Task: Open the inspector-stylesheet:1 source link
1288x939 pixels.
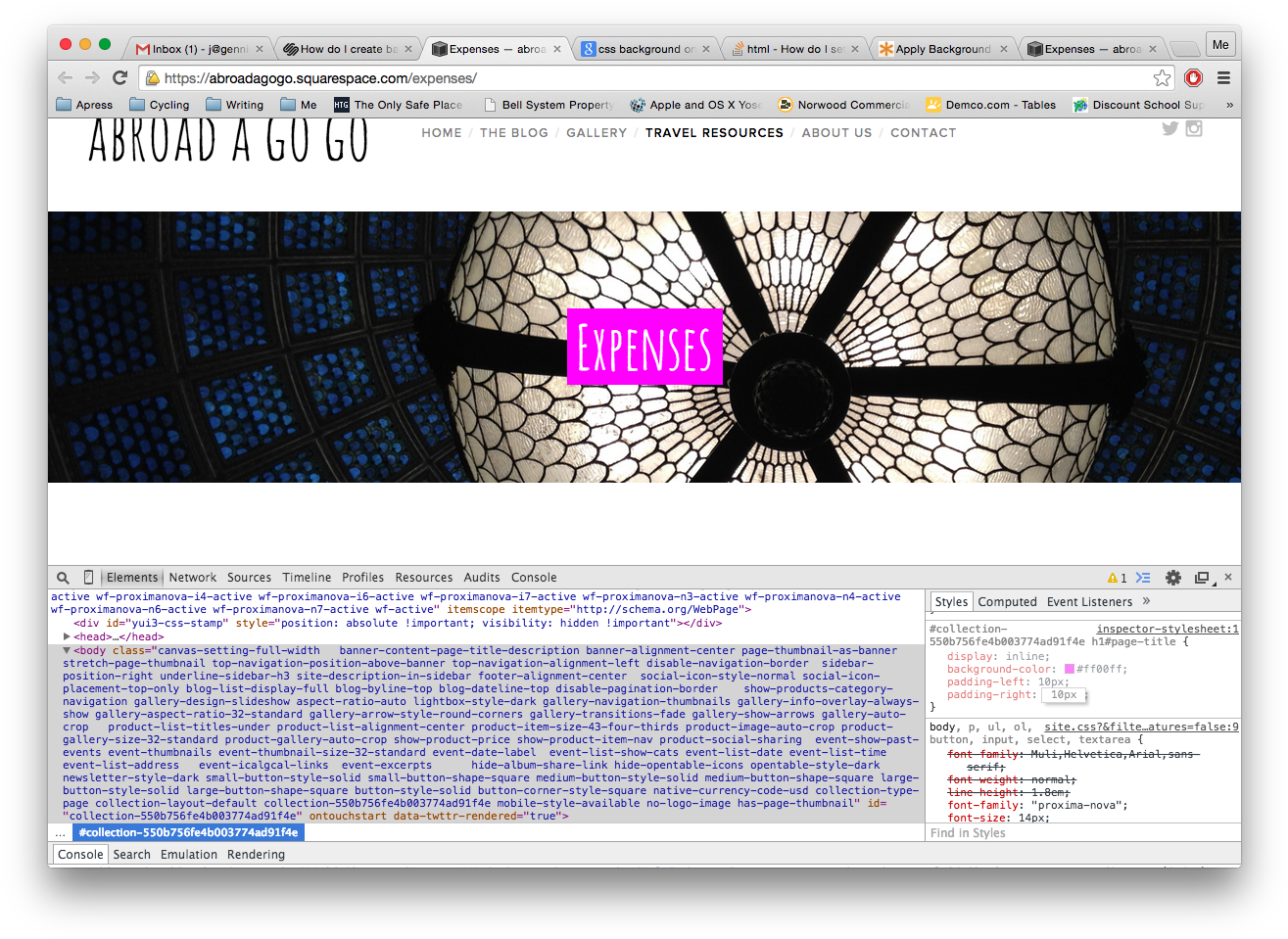Action: [x=1167, y=629]
